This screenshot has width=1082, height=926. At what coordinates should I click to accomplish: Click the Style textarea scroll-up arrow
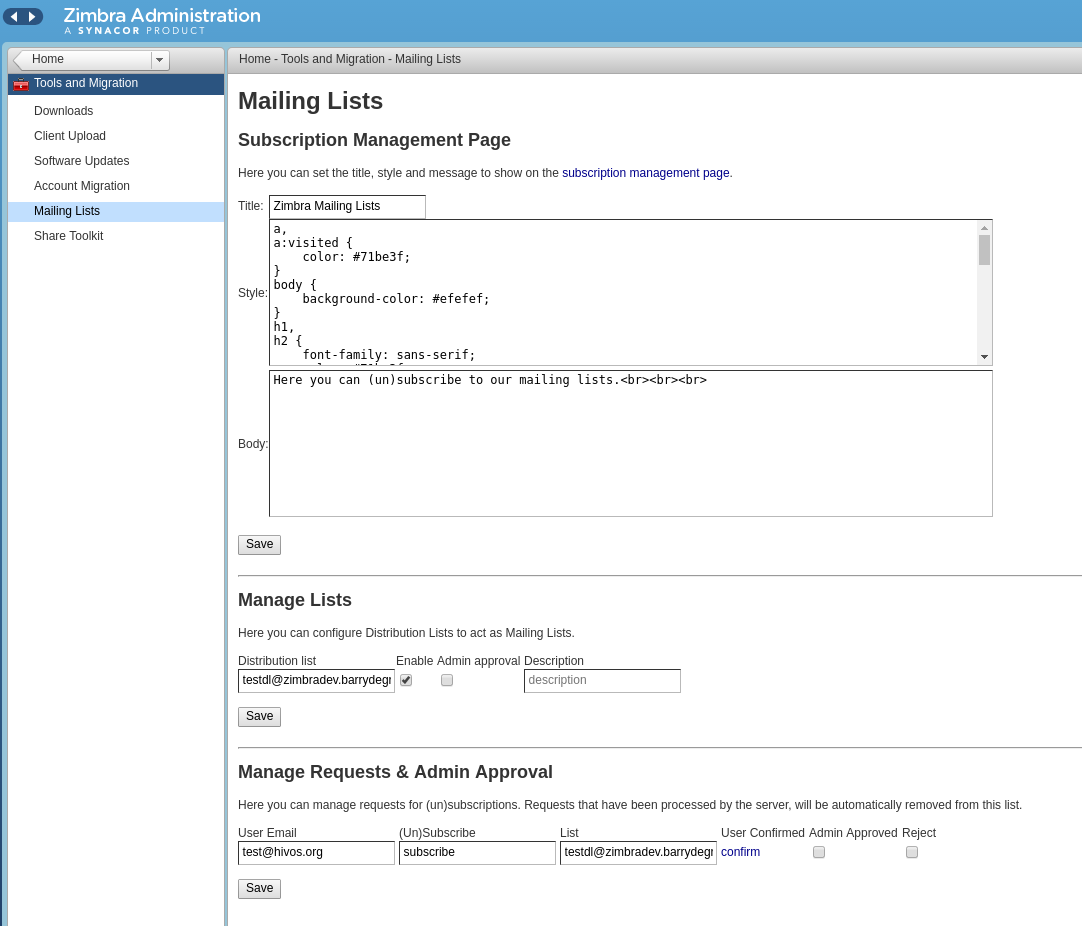985,228
